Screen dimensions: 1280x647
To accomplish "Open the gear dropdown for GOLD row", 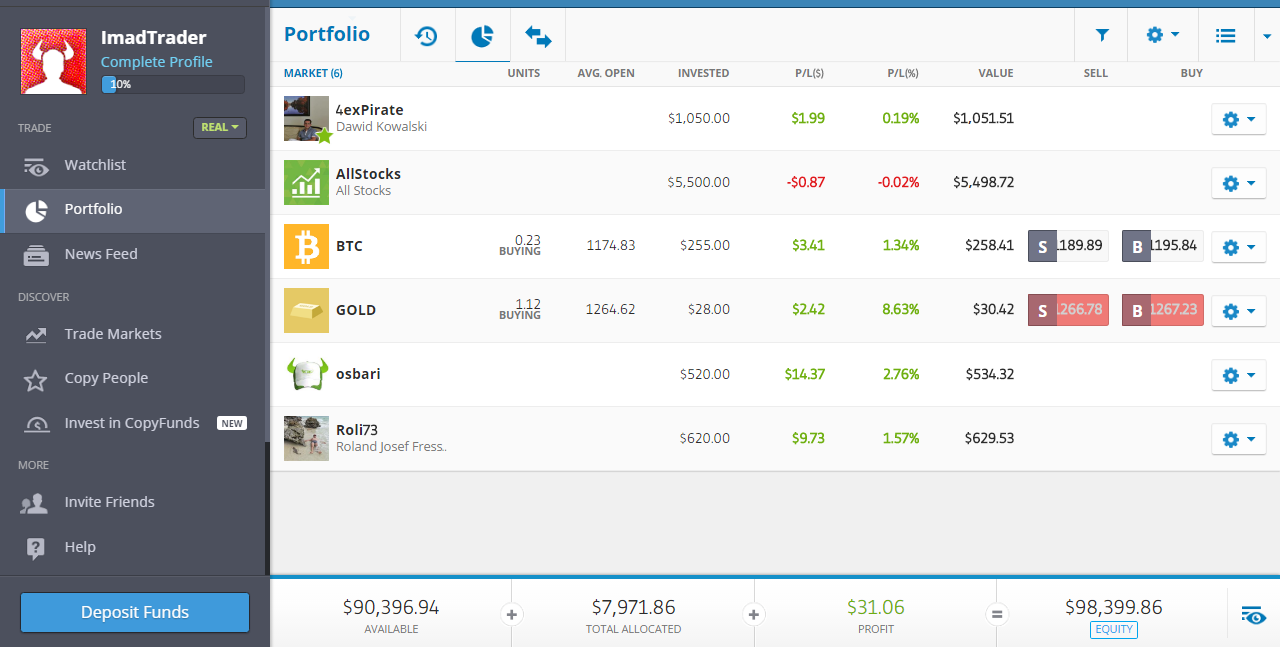I will pos(1238,311).
